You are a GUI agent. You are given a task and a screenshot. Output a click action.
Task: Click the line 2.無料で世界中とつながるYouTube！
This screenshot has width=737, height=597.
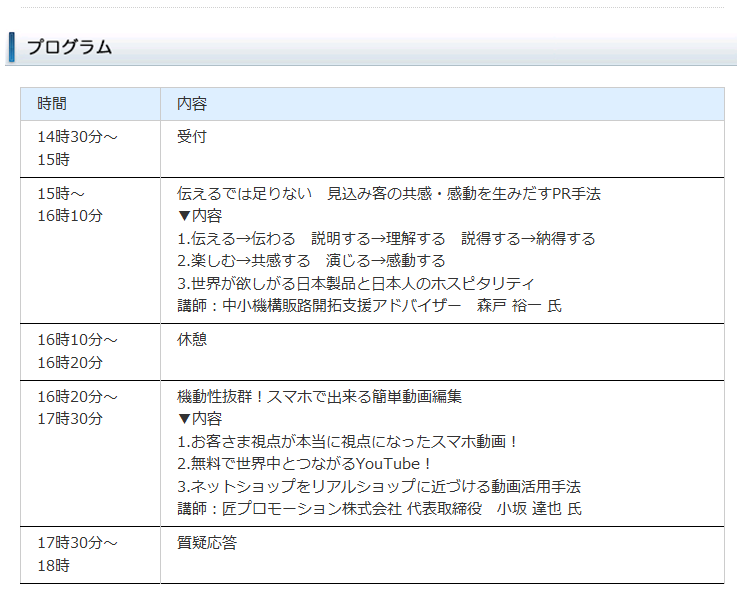point(304,463)
